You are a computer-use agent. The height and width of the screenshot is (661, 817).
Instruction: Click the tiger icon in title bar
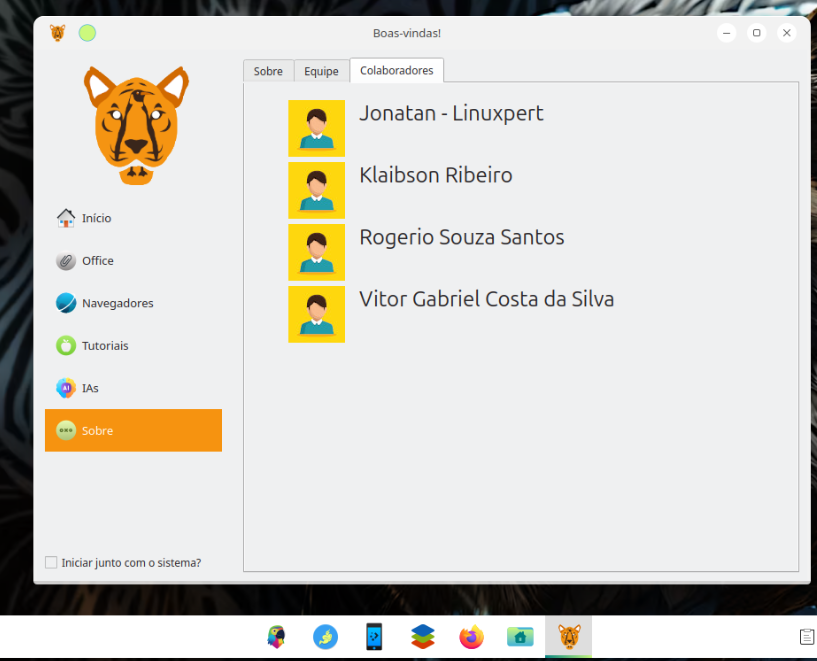point(57,33)
